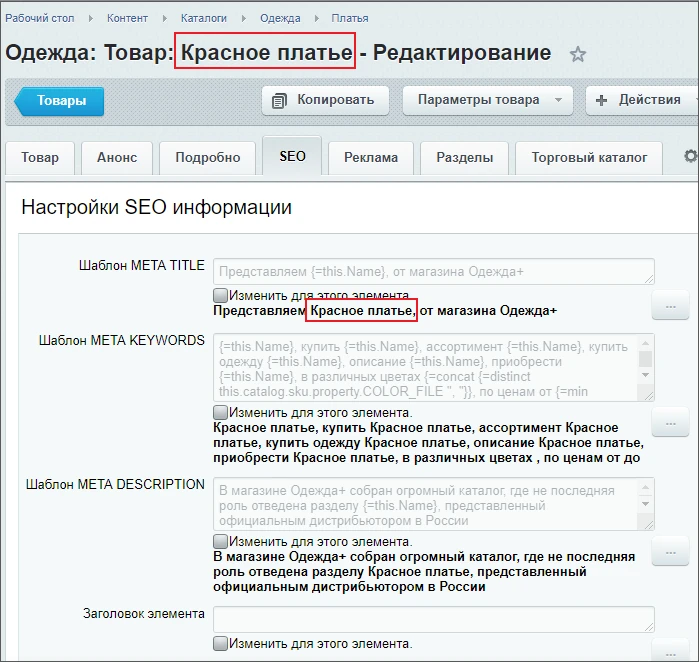
Task: Click the Шаблон META TITLE label
Action: coord(142,266)
